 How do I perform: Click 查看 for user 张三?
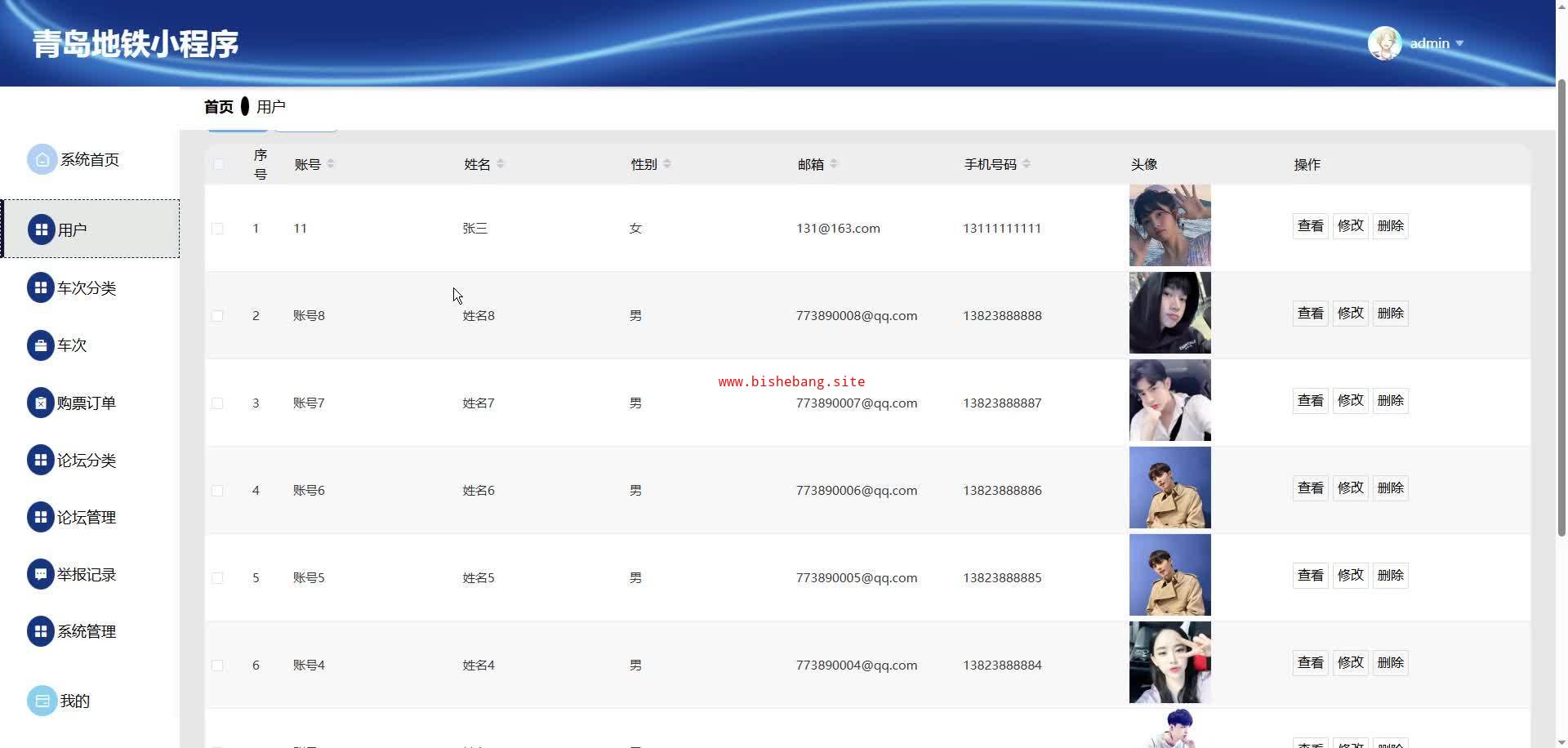pos(1311,226)
